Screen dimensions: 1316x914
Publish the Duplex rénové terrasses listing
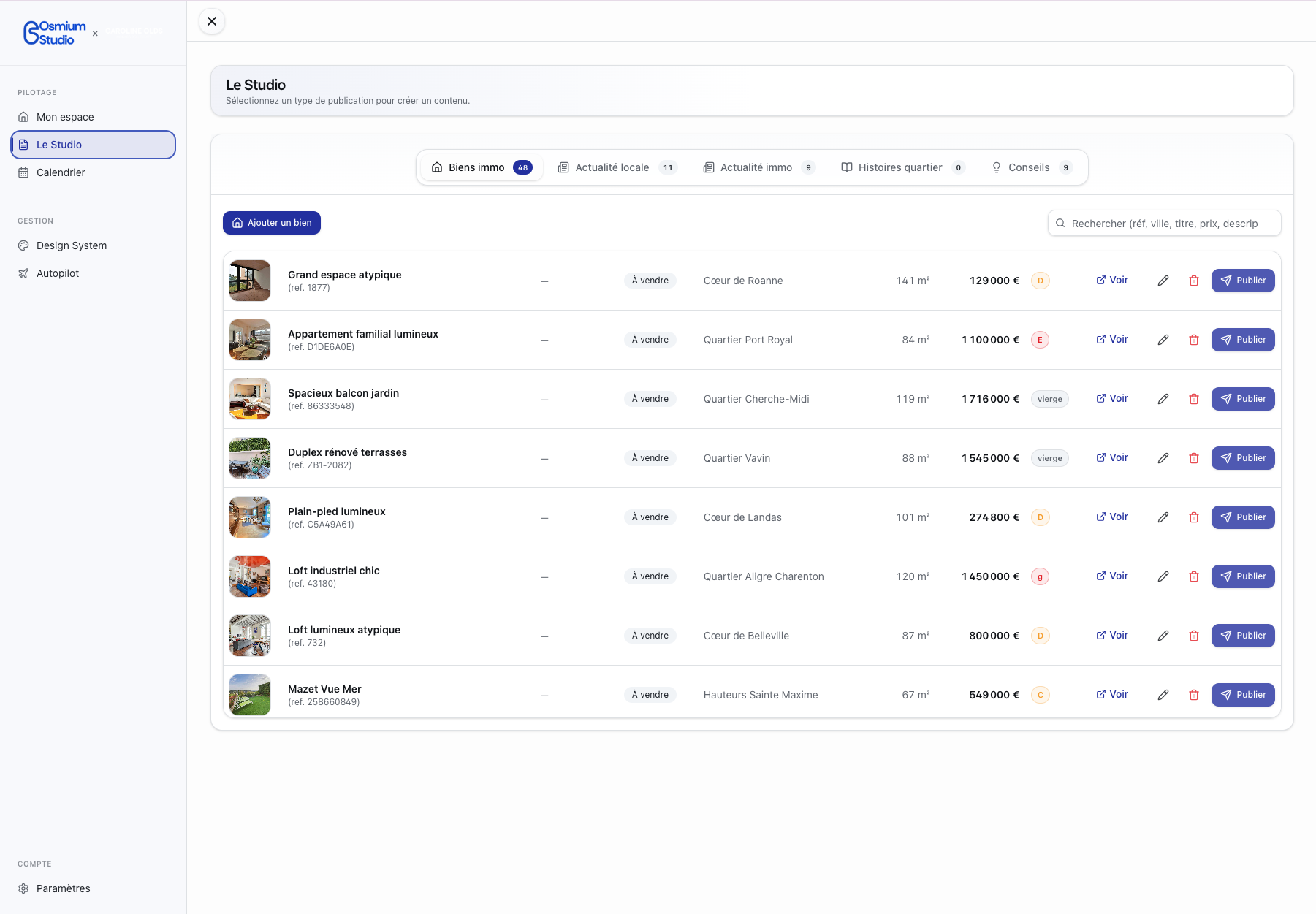[1243, 458]
